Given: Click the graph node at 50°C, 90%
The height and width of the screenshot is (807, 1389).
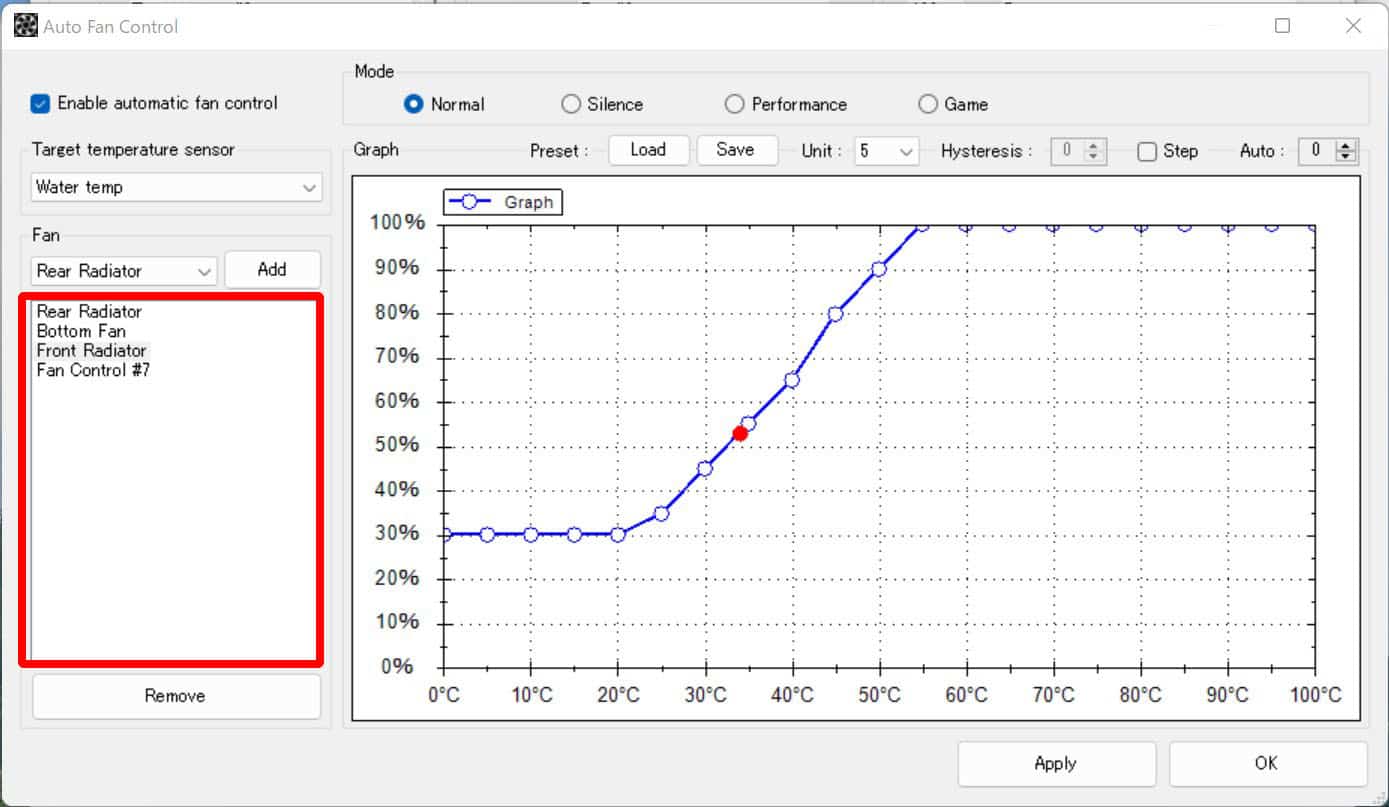Looking at the screenshot, I should pos(879,269).
